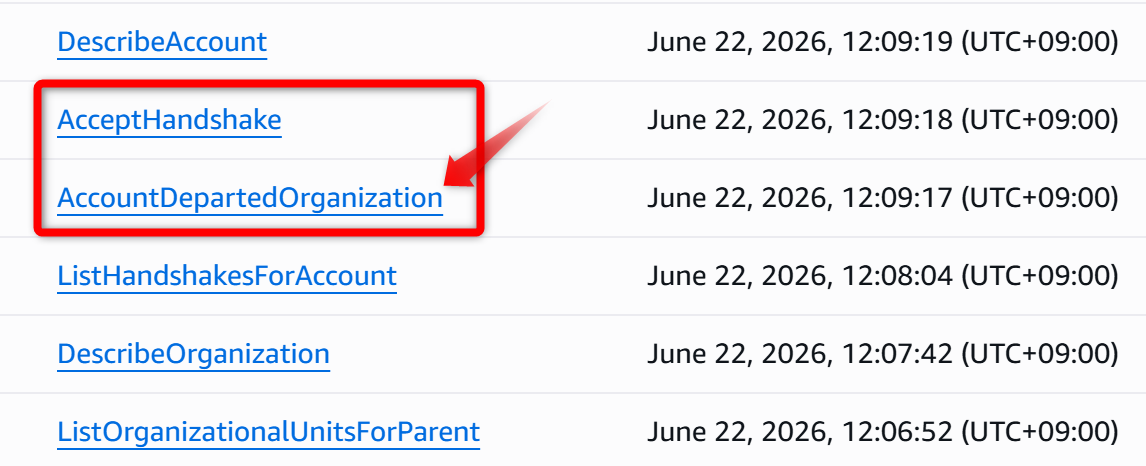
Task: Open the ListHandshakesForAccount event
Action: pyautogui.click(x=227, y=276)
